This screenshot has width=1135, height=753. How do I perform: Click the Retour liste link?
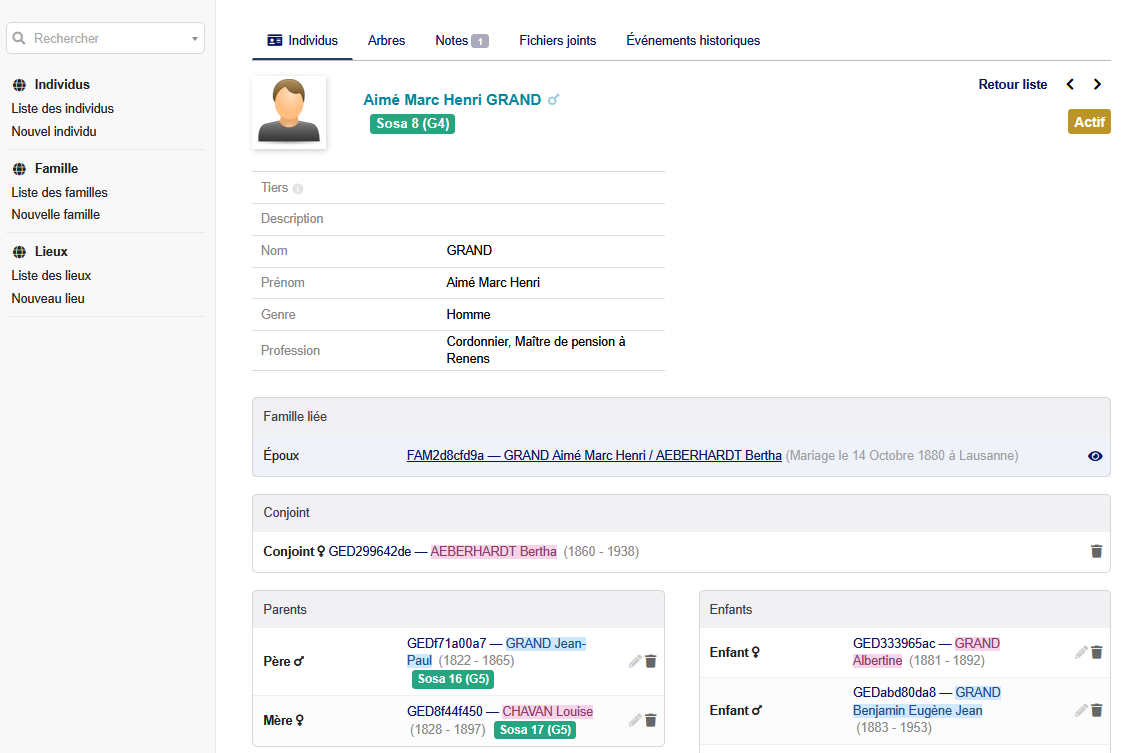(1012, 85)
